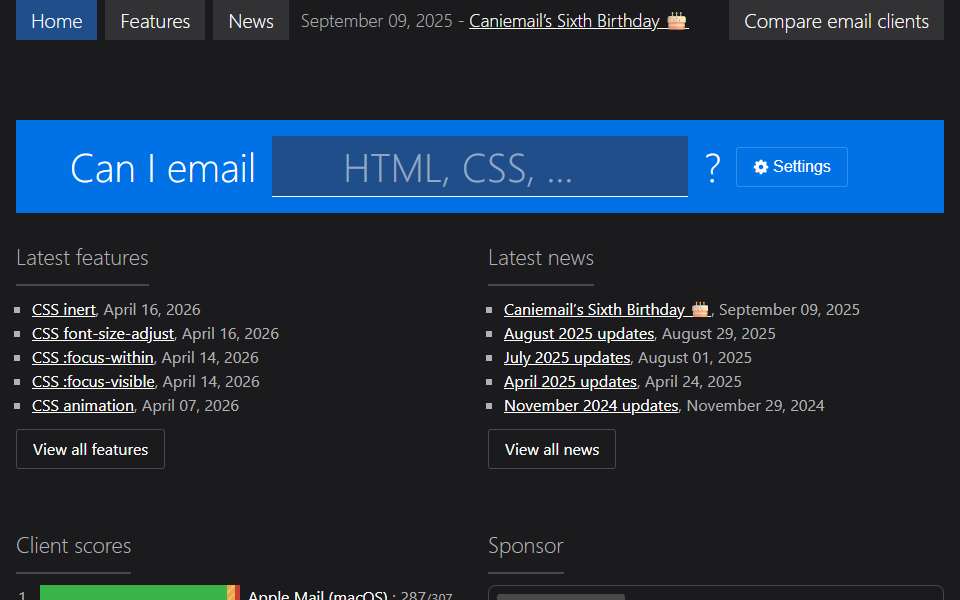Open Caniemail's Sixth Birthday in Latest news
Viewport: 960px width, 600px height.
607,310
